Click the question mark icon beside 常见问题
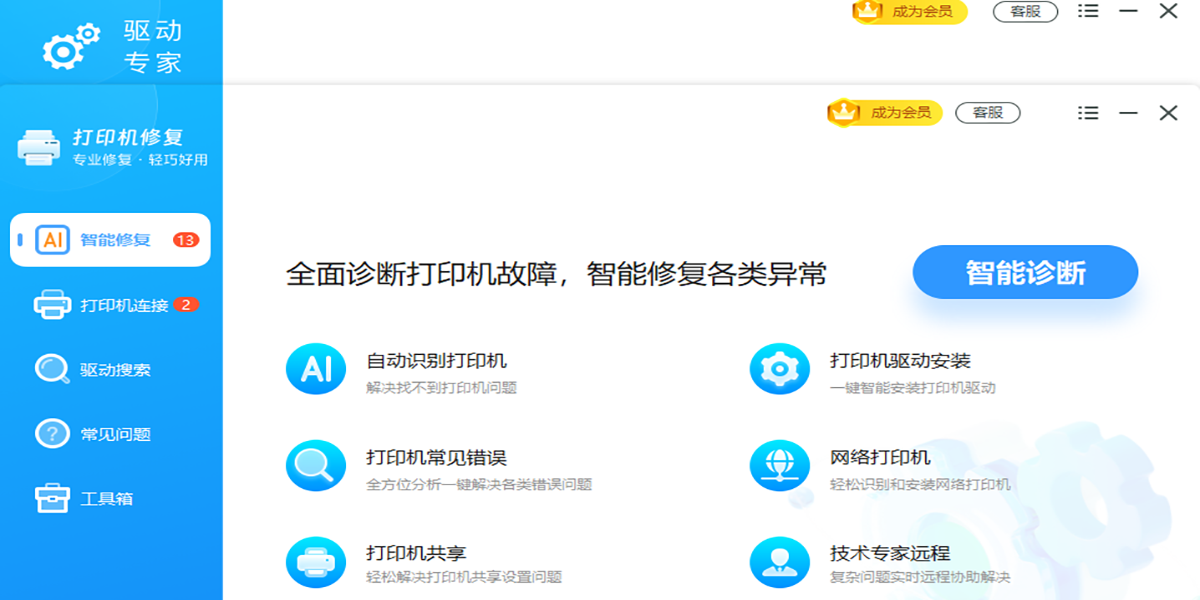1200x600 pixels. click(x=52, y=434)
